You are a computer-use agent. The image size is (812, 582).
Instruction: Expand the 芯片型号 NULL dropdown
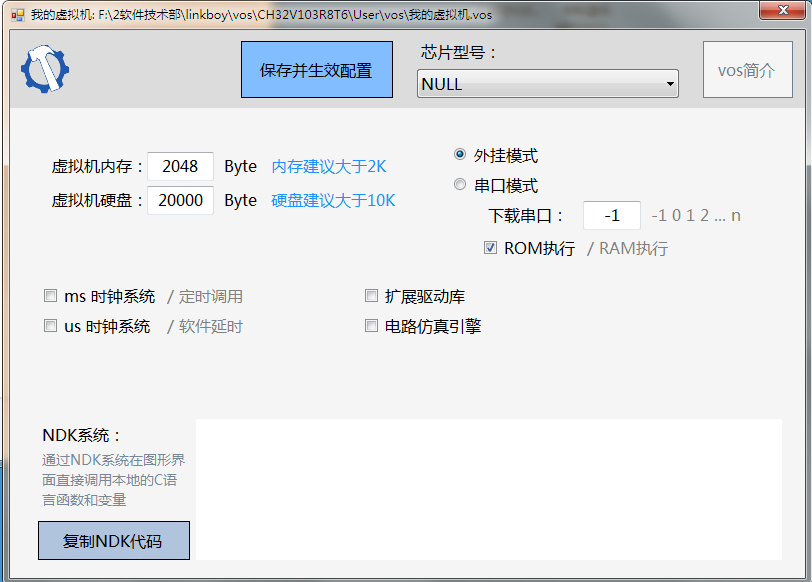[547, 83]
